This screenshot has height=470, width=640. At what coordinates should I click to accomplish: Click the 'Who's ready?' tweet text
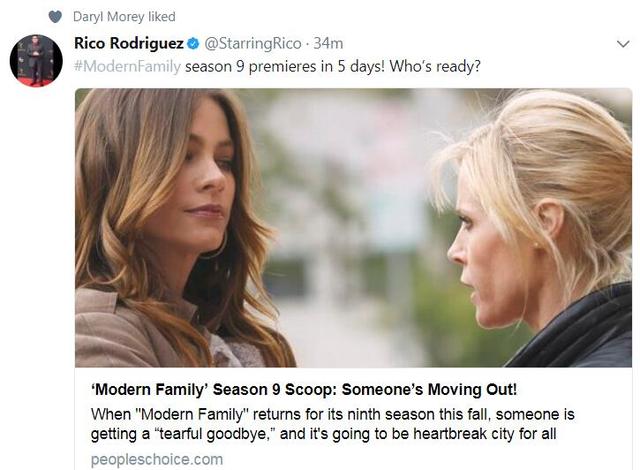[x=435, y=66]
